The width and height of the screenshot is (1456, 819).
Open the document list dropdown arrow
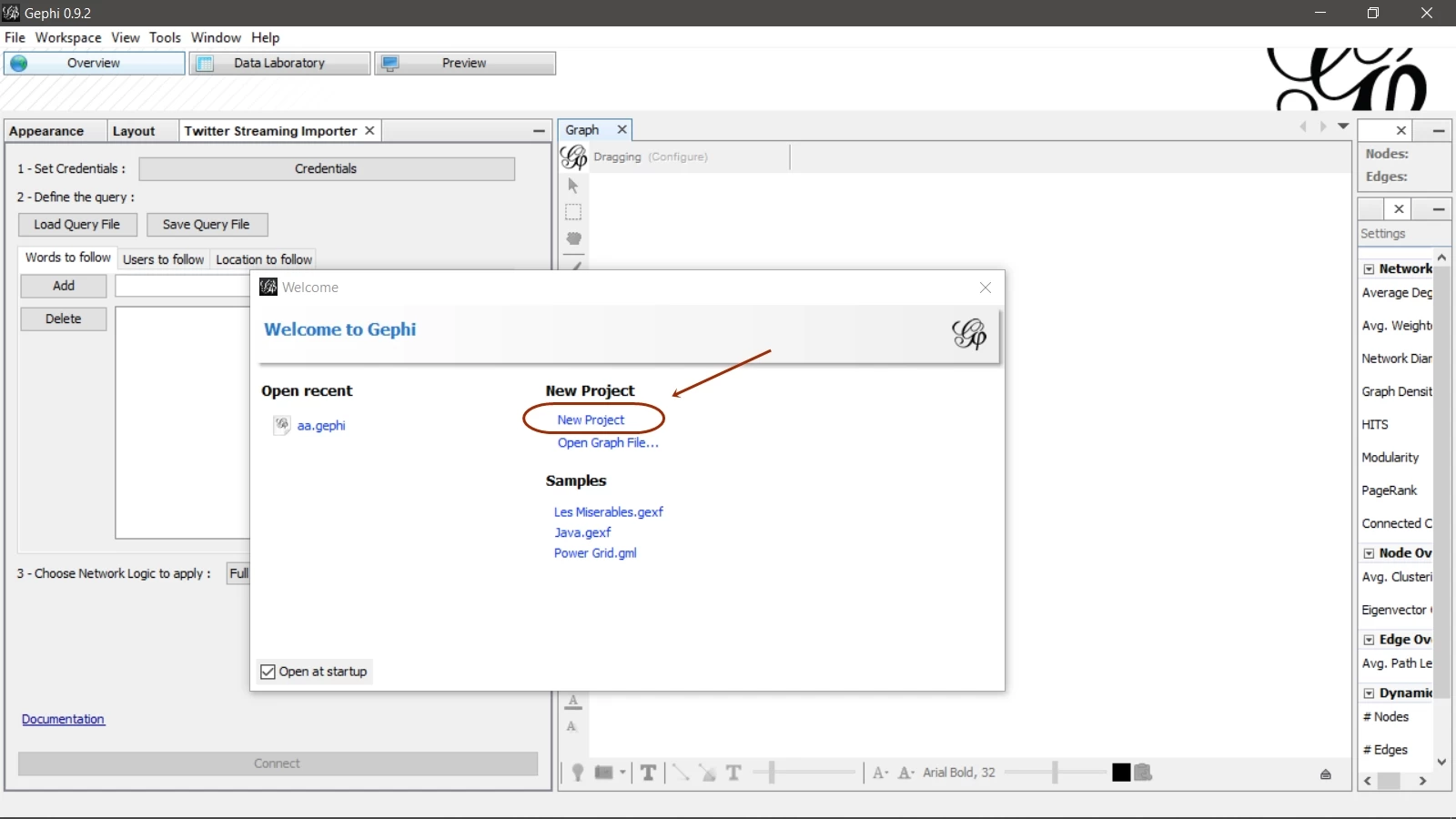(1343, 126)
